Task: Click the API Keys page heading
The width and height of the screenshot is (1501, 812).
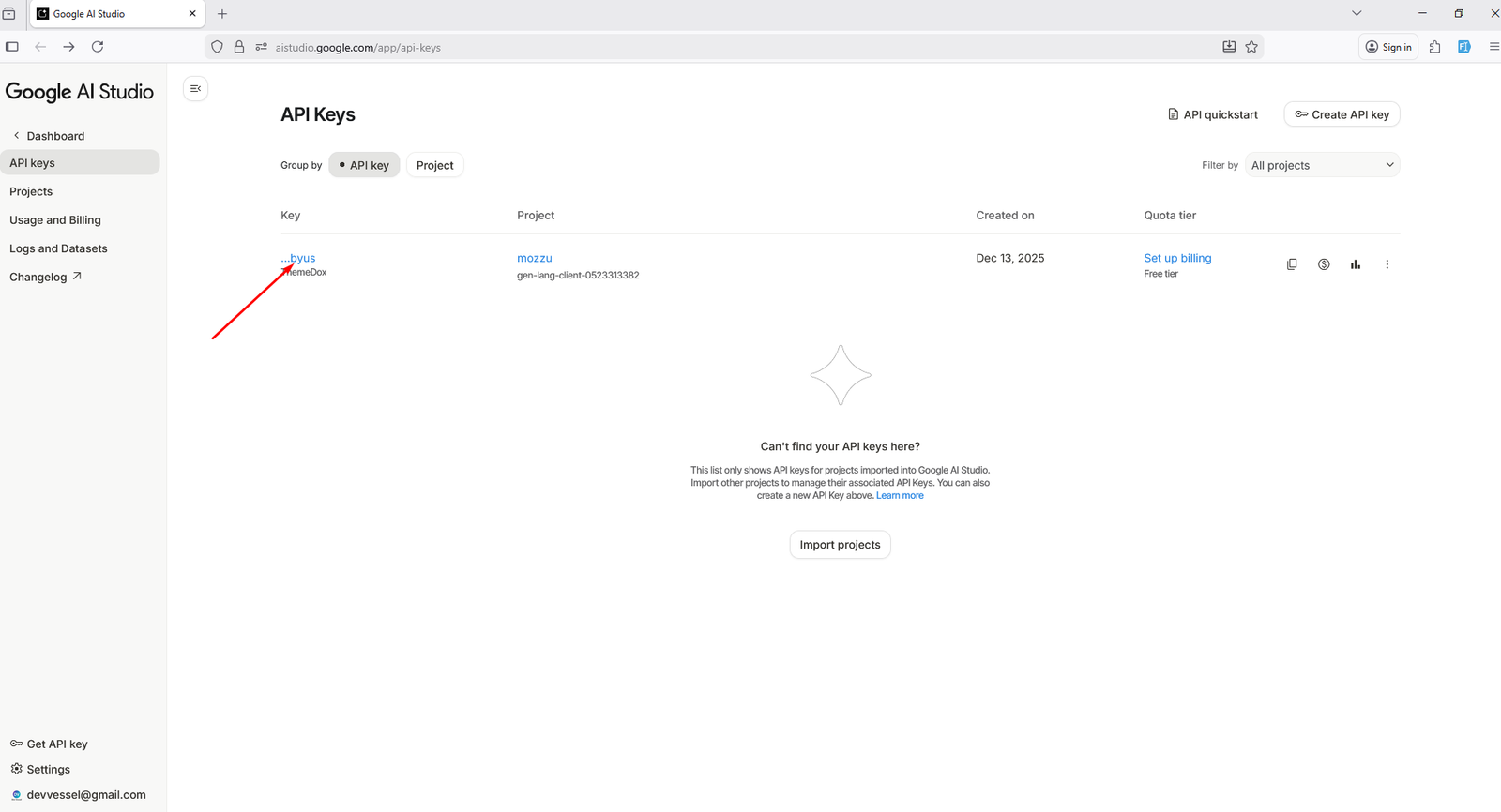Action: [x=318, y=114]
